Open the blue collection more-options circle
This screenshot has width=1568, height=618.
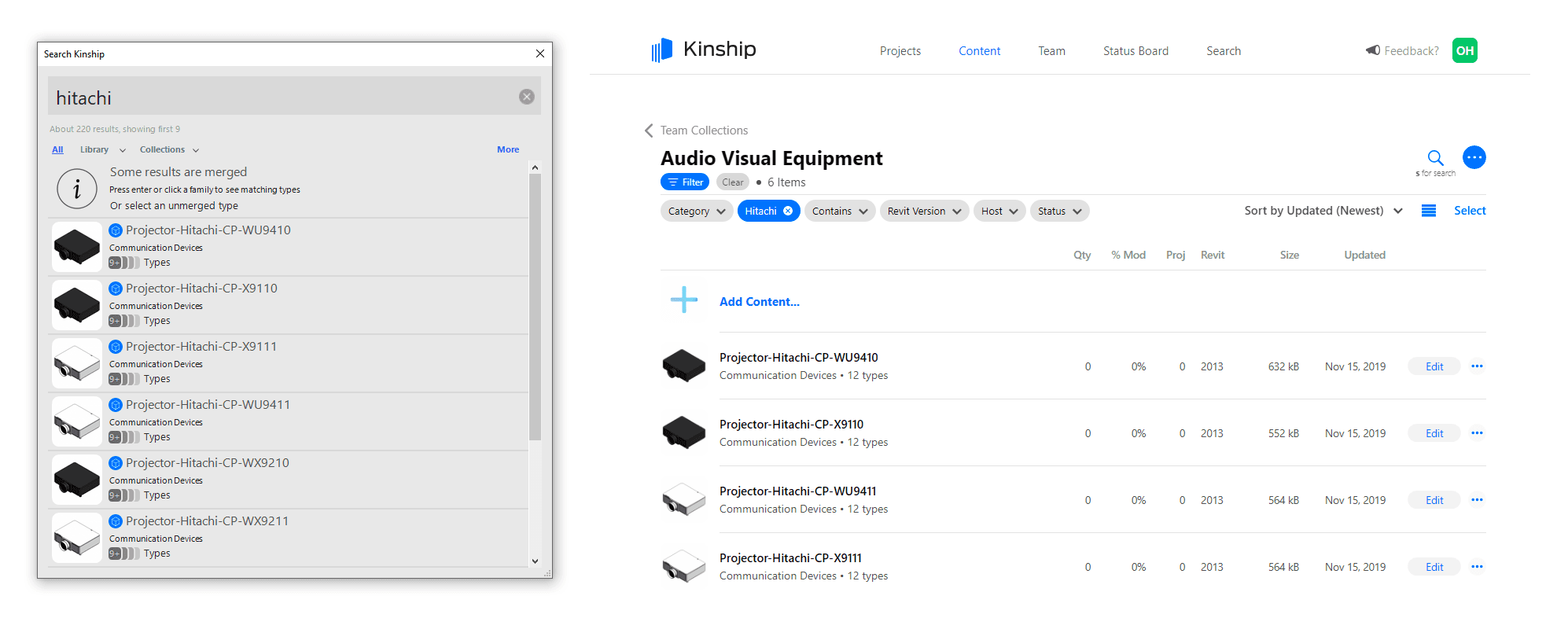1474,157
